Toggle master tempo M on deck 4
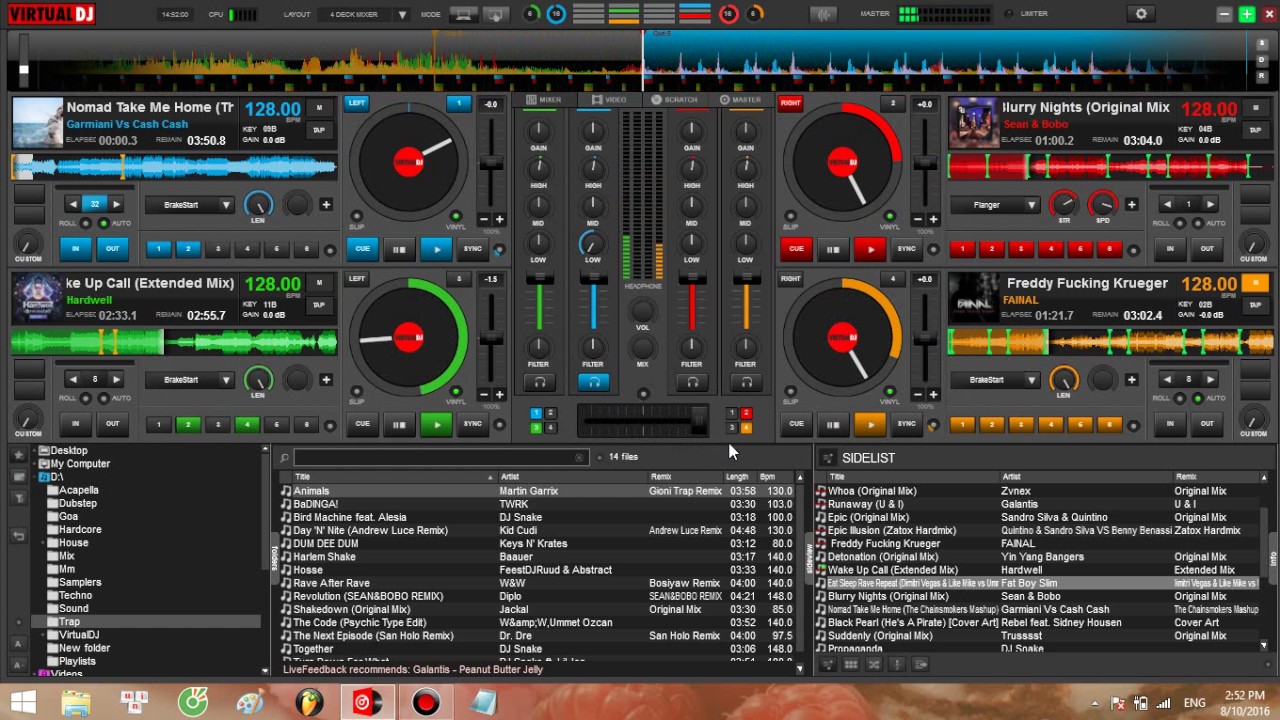Image resolution: width=1280 pixels, height=720 pixels. (x=1255, y=283)
